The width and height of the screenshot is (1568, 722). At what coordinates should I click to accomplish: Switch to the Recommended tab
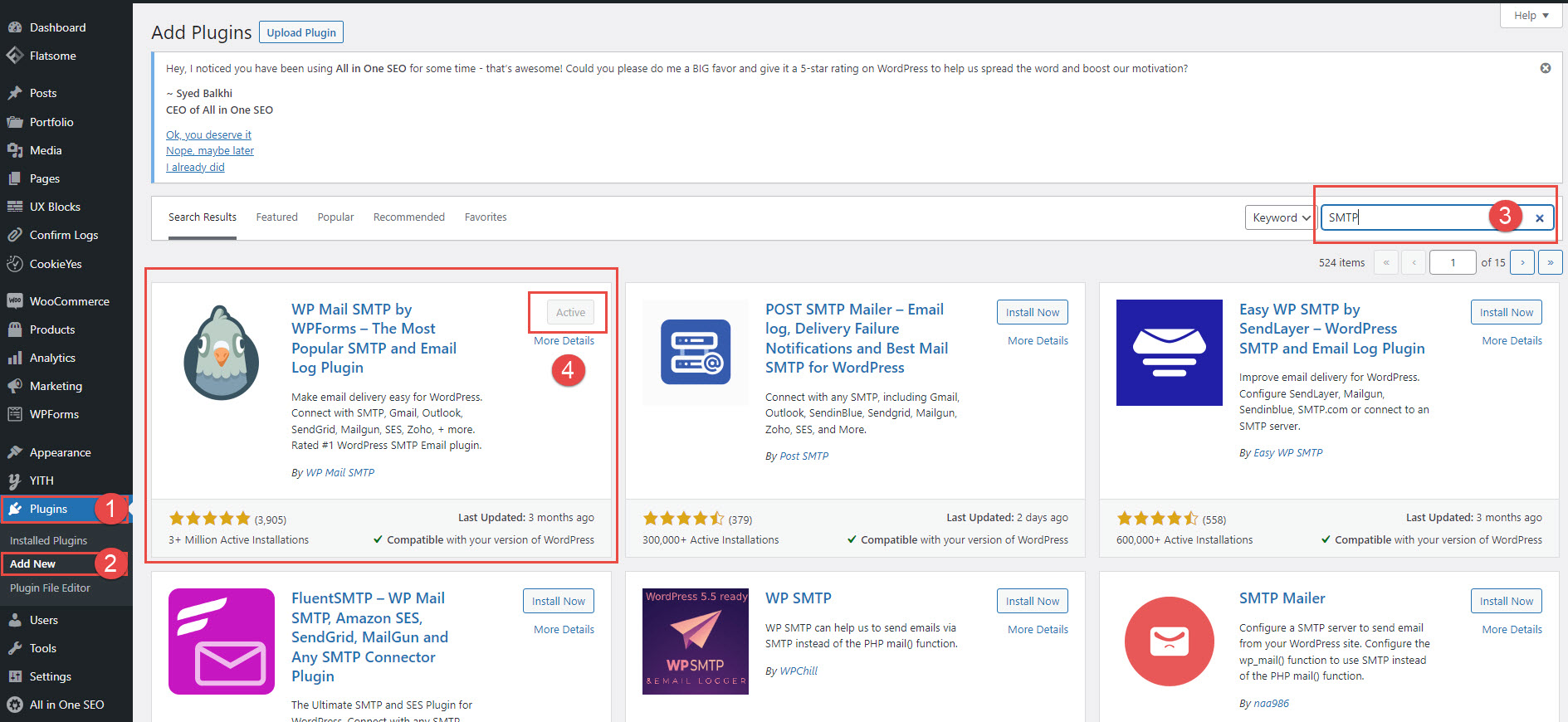coord(409,217)
